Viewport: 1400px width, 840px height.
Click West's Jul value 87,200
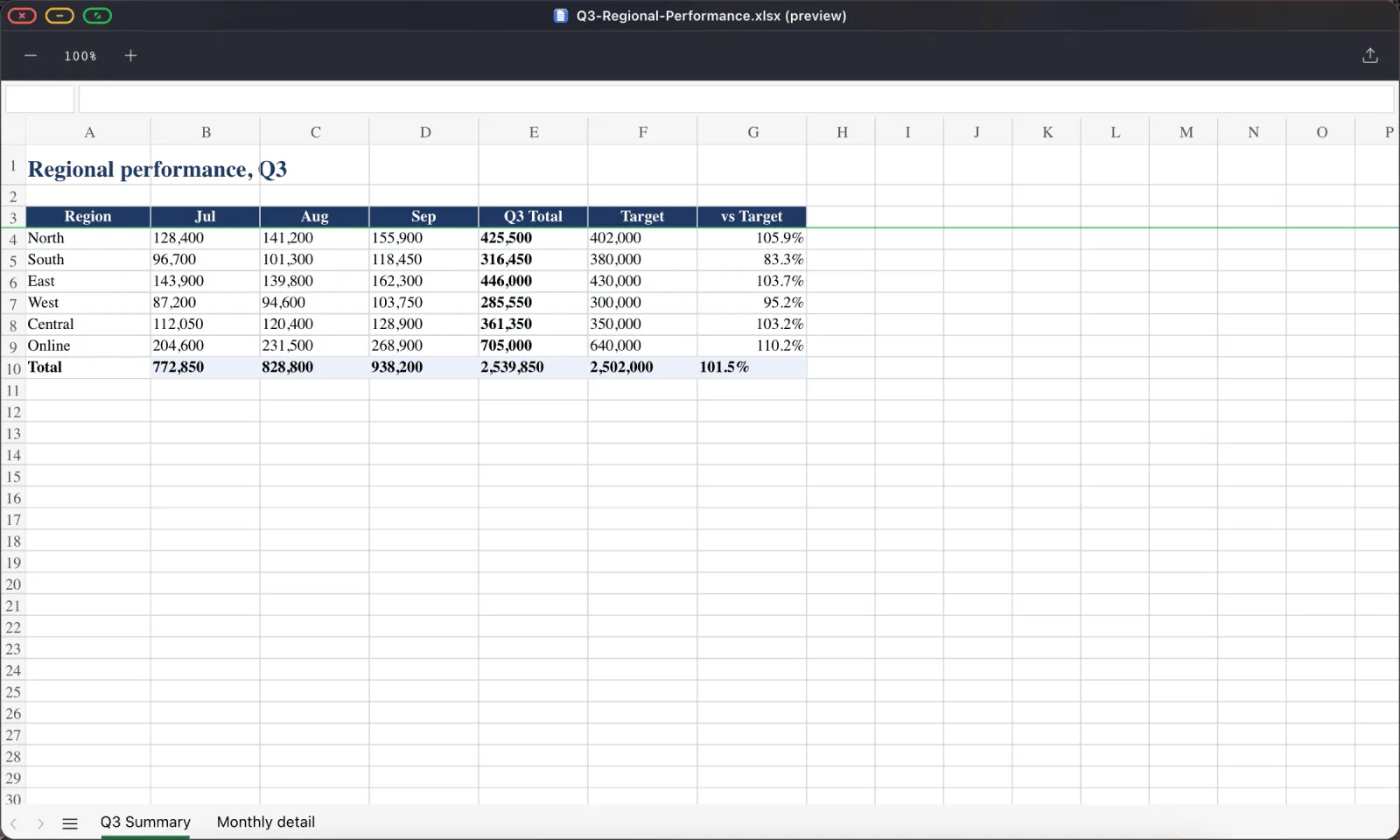click(206, 303)
